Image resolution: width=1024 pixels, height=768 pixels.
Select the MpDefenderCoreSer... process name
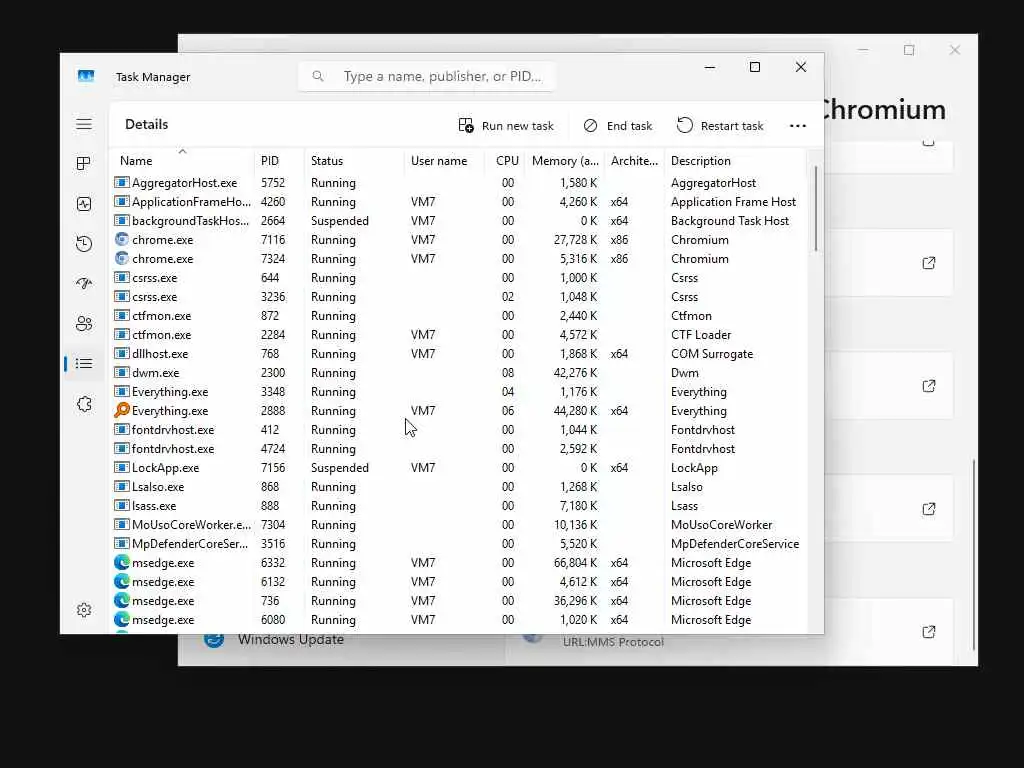point(190,543)
